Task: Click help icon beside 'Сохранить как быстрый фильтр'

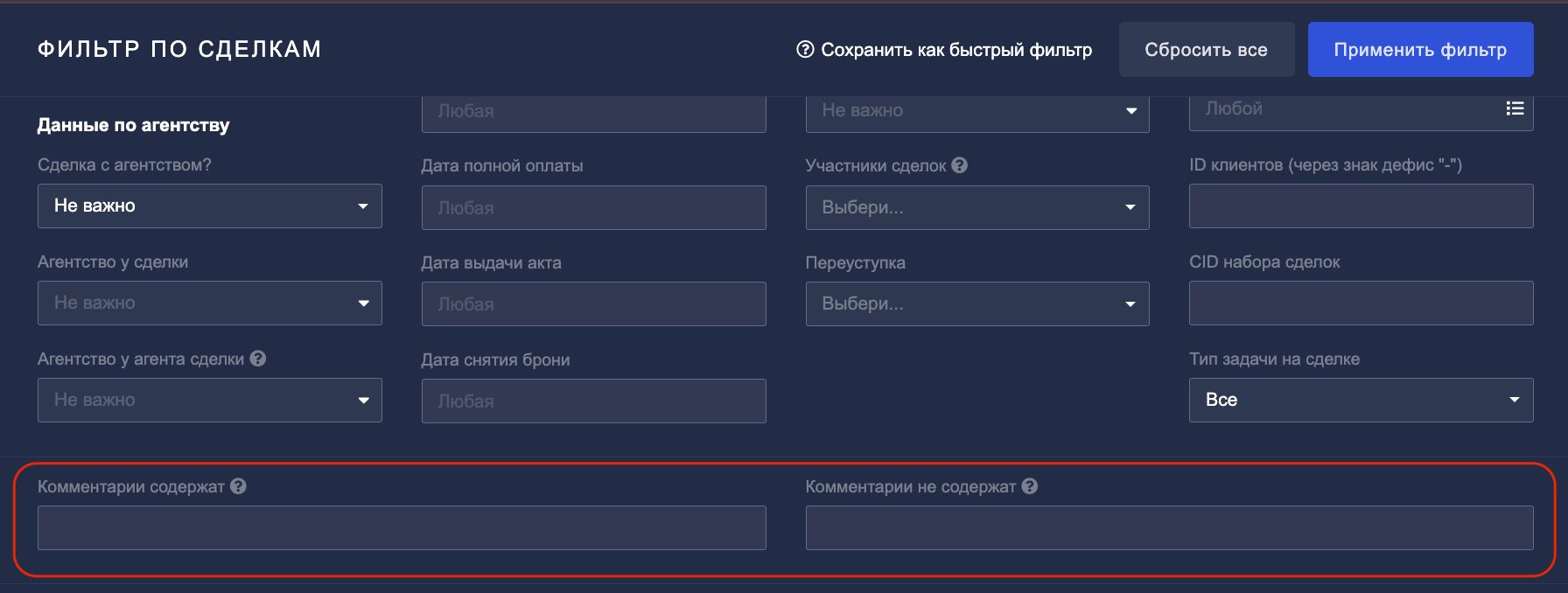Action: (805, 50)
